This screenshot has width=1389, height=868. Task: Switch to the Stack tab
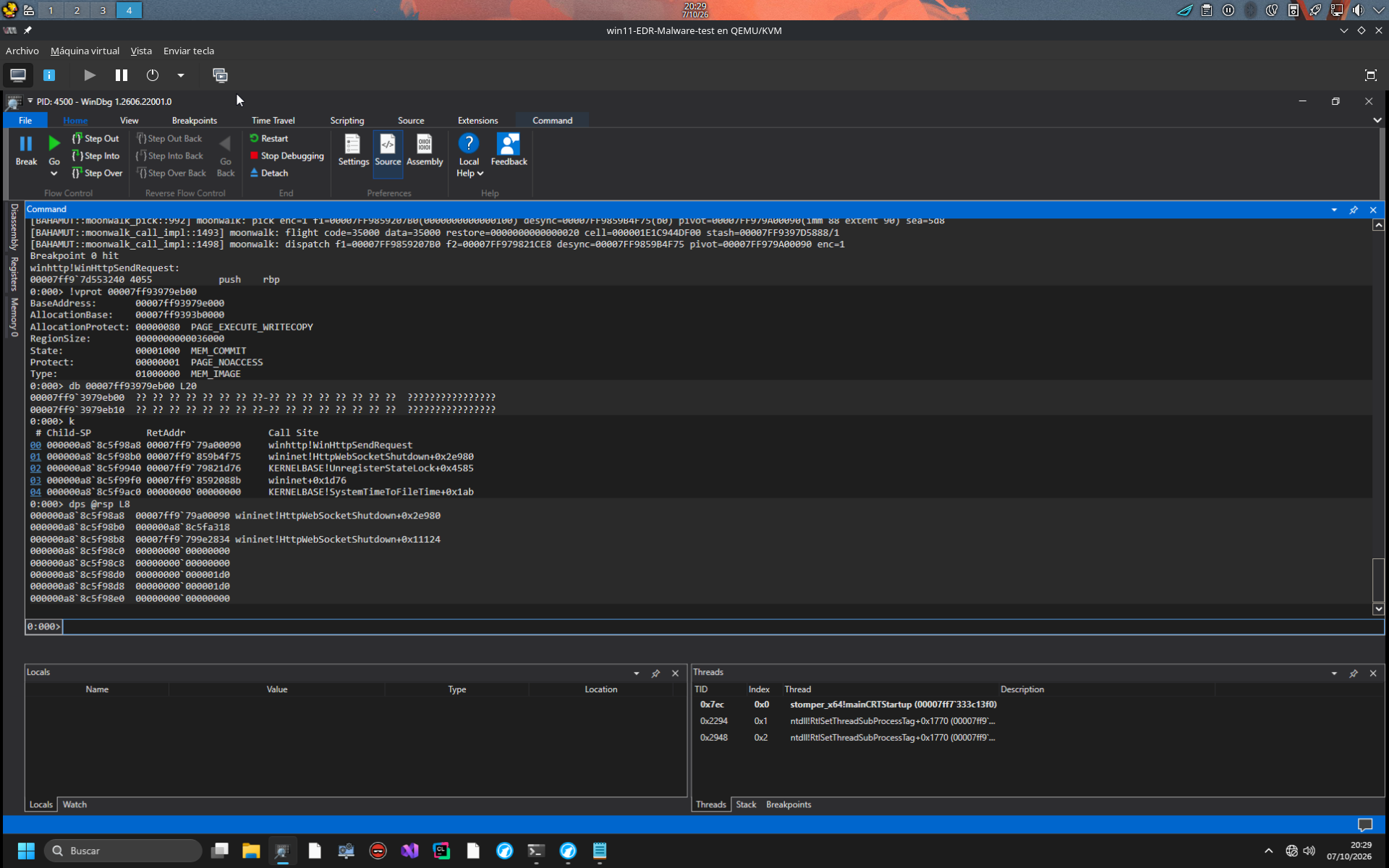point(746,804)
